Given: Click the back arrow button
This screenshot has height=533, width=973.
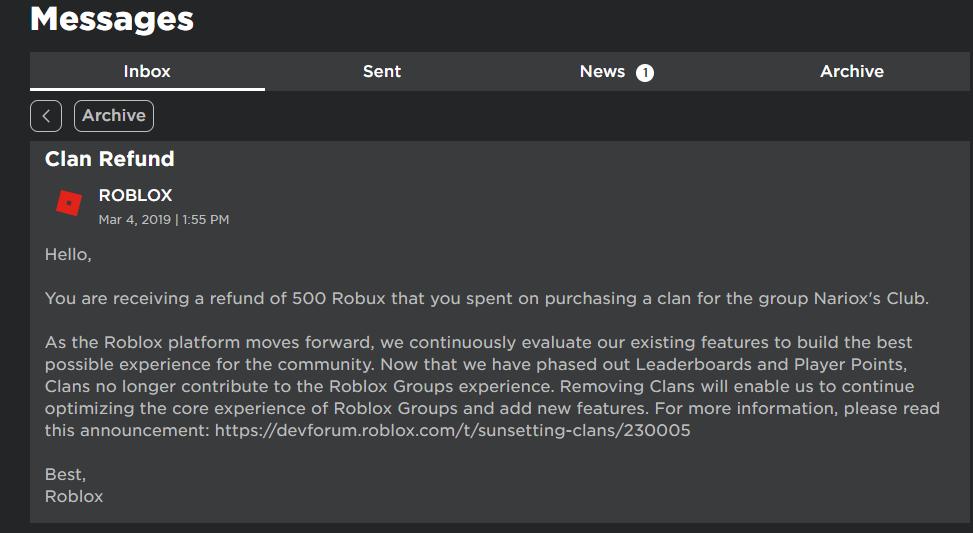Looking at the screenshot, I should [46, 116].
